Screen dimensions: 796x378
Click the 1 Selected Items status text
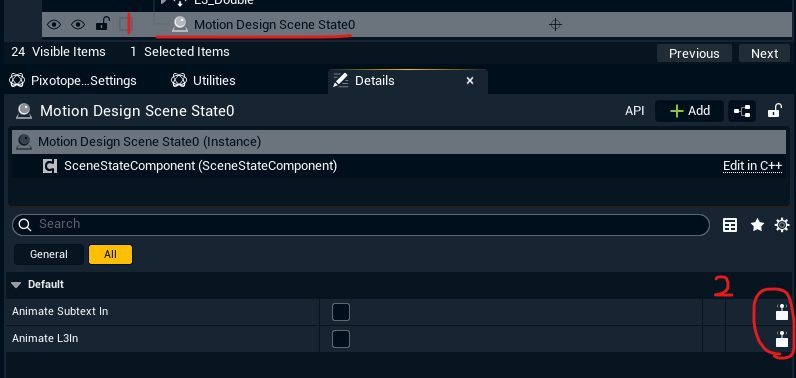tap(180, 52)
